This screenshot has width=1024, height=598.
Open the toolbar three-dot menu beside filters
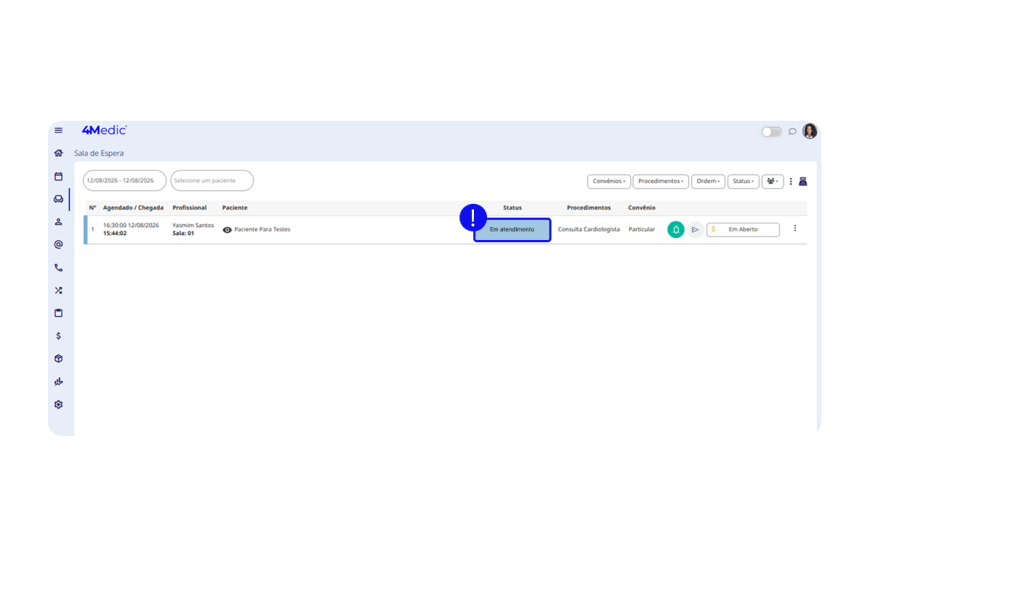790,181
